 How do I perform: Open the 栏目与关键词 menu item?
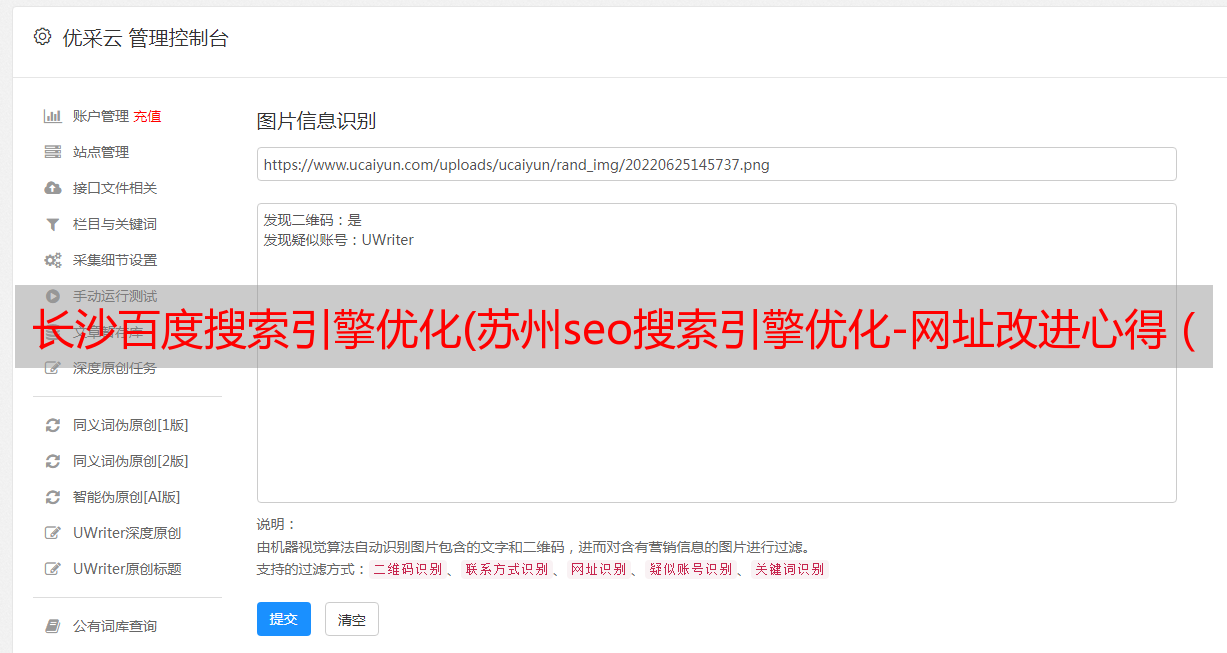pos(115,224)
